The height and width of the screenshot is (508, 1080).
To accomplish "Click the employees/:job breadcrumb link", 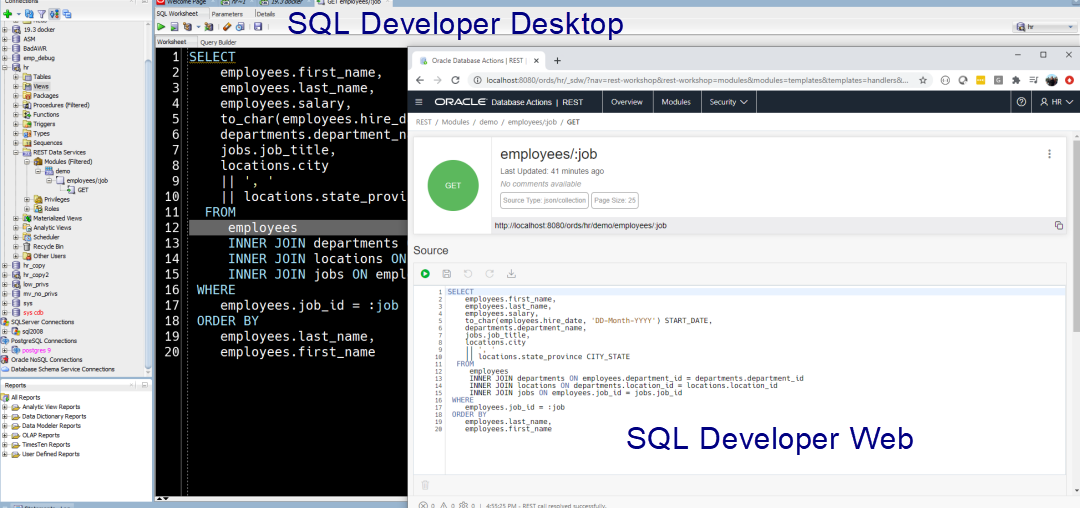I will (532, 122).
